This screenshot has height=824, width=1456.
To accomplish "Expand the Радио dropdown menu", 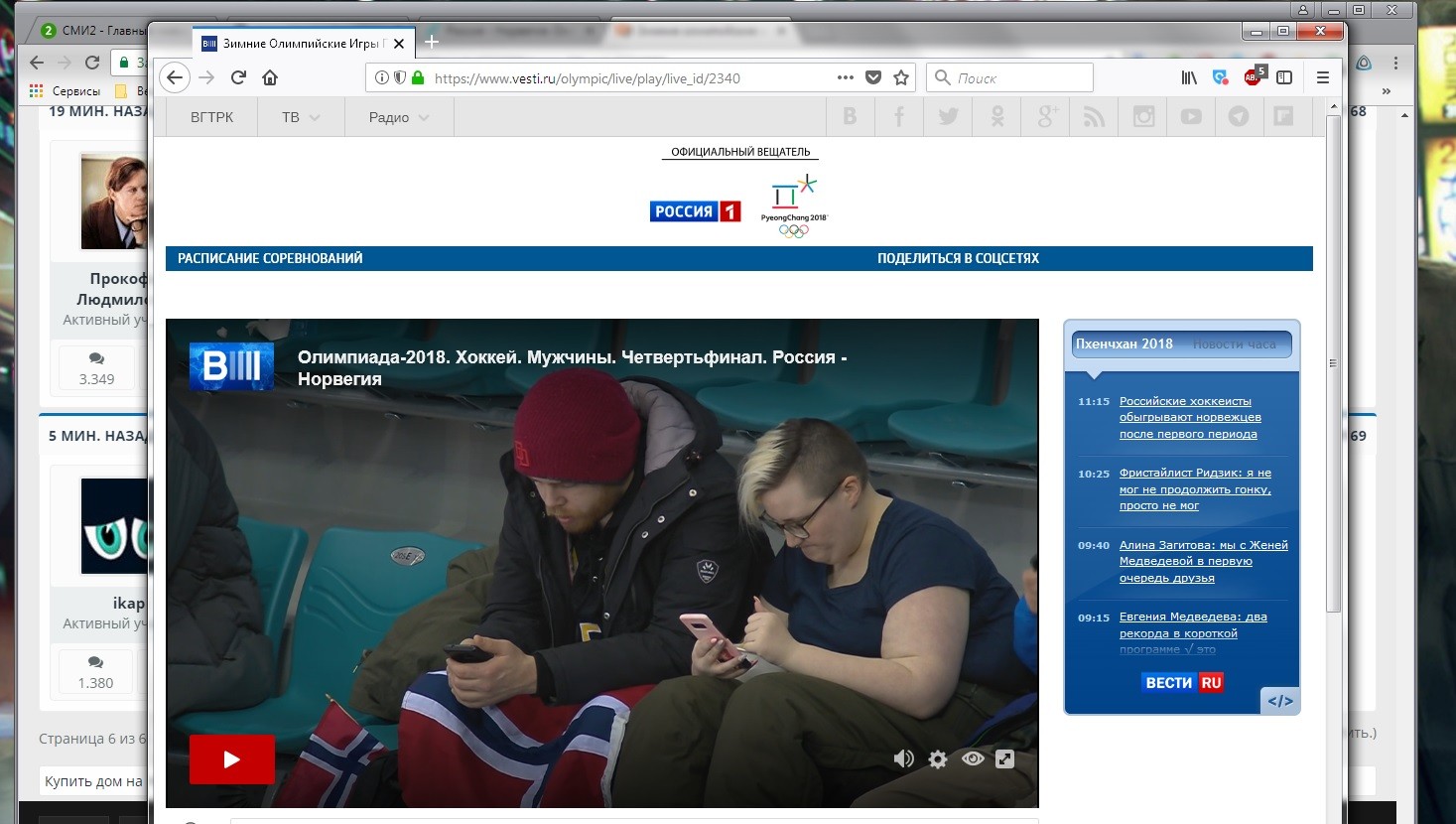I will (399, 117).
